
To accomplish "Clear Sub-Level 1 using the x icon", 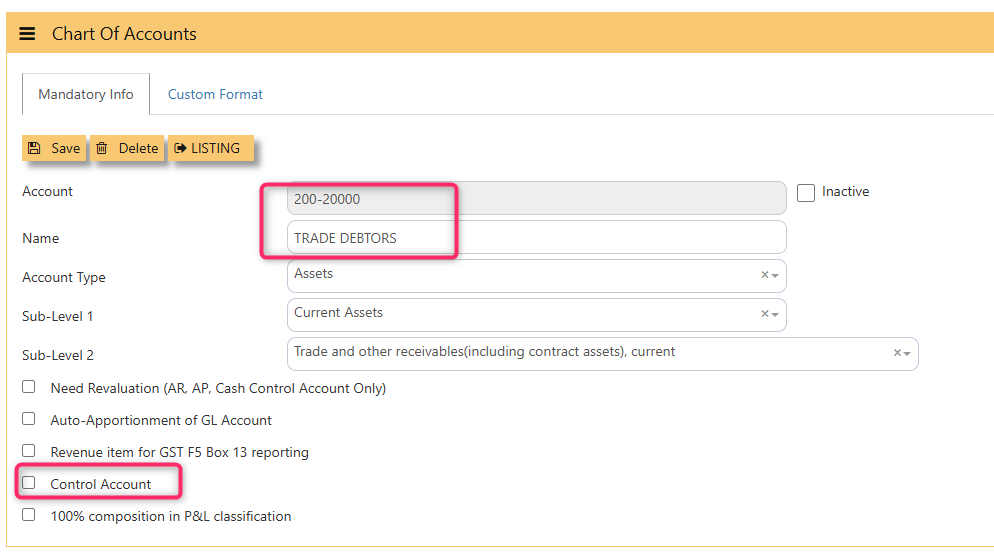I will coord(764,314).
